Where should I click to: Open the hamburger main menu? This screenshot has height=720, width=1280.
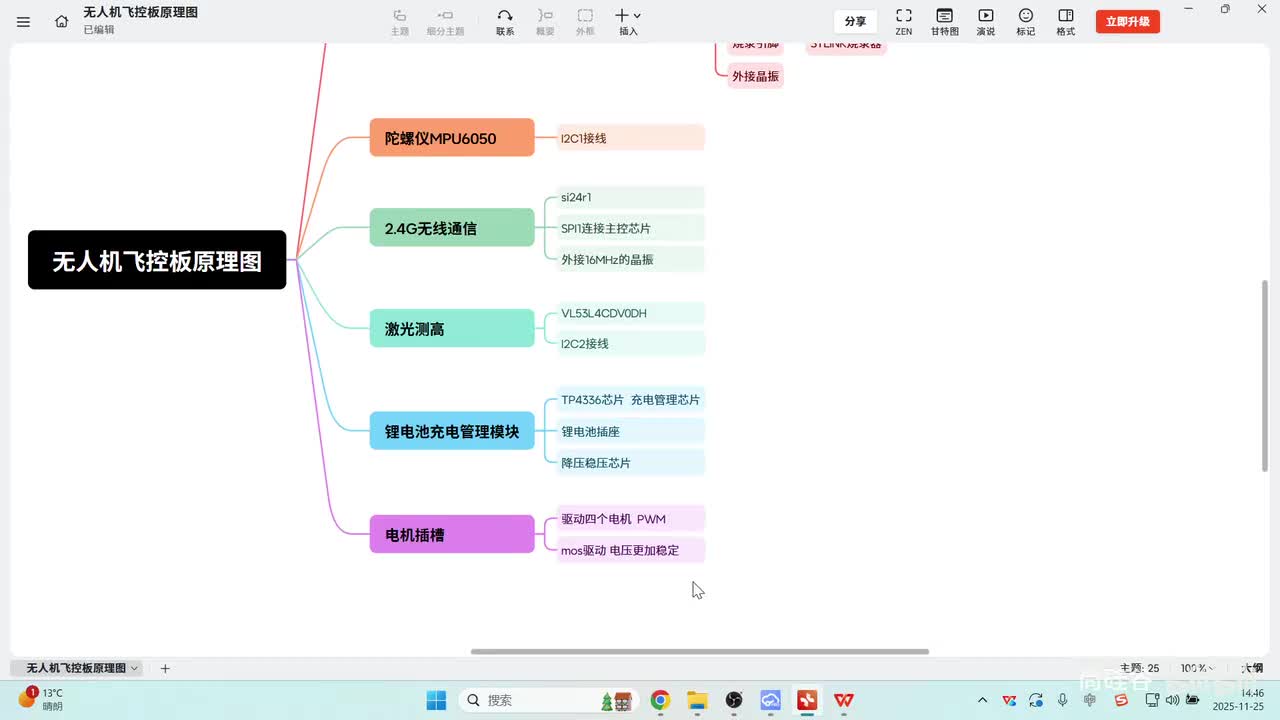[23, 21]
